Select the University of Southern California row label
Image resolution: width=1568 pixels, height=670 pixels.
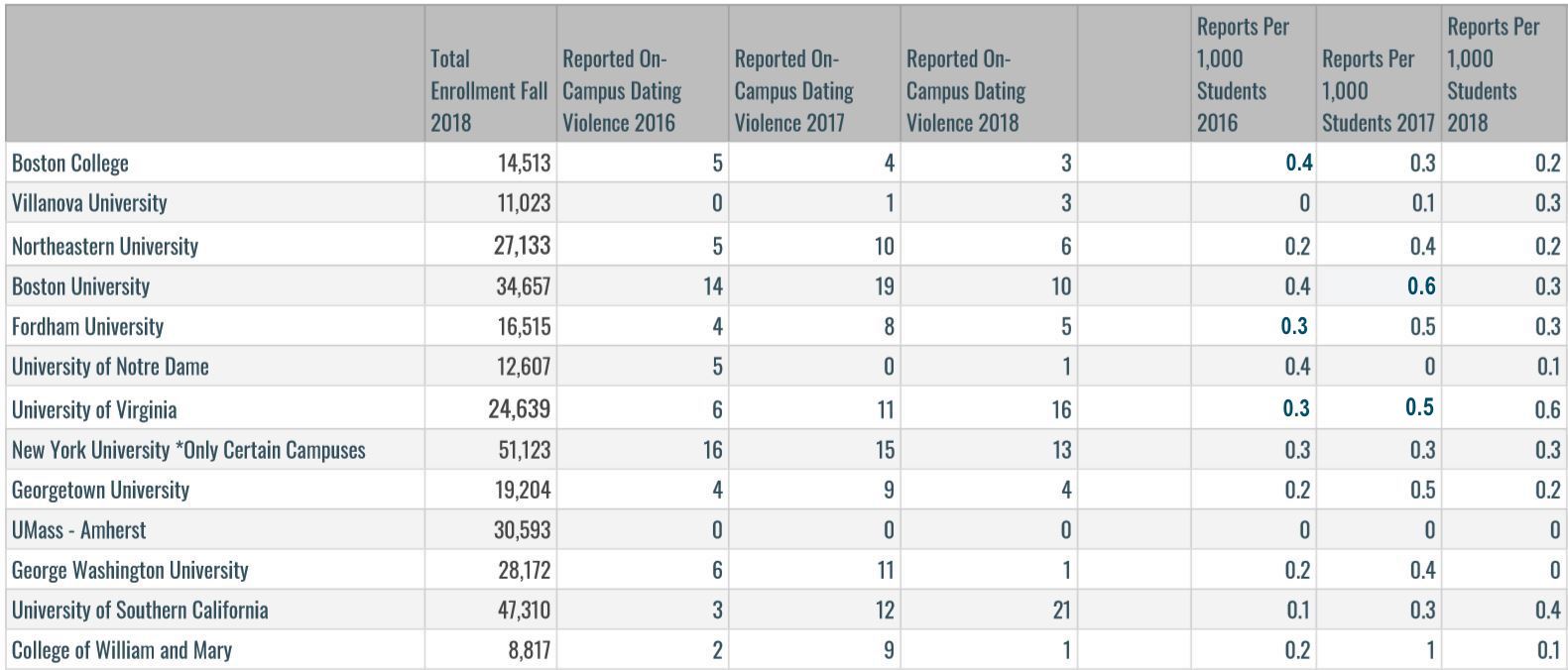pos(140,610)
